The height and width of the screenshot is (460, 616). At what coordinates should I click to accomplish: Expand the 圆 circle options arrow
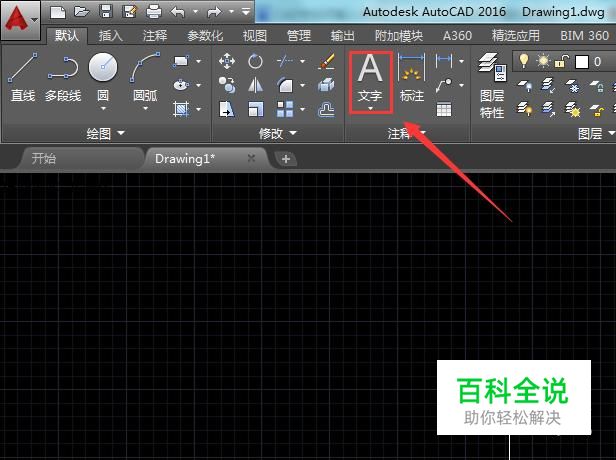[x=103, y=108]
